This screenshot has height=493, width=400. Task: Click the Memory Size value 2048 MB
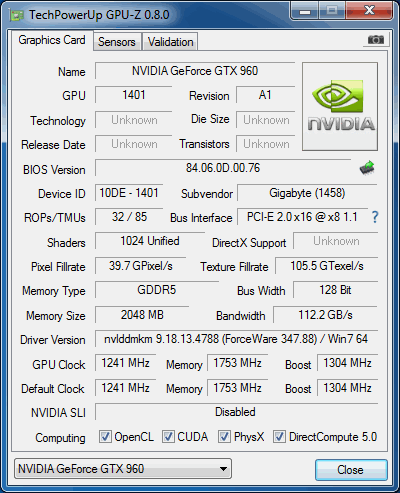142,315
